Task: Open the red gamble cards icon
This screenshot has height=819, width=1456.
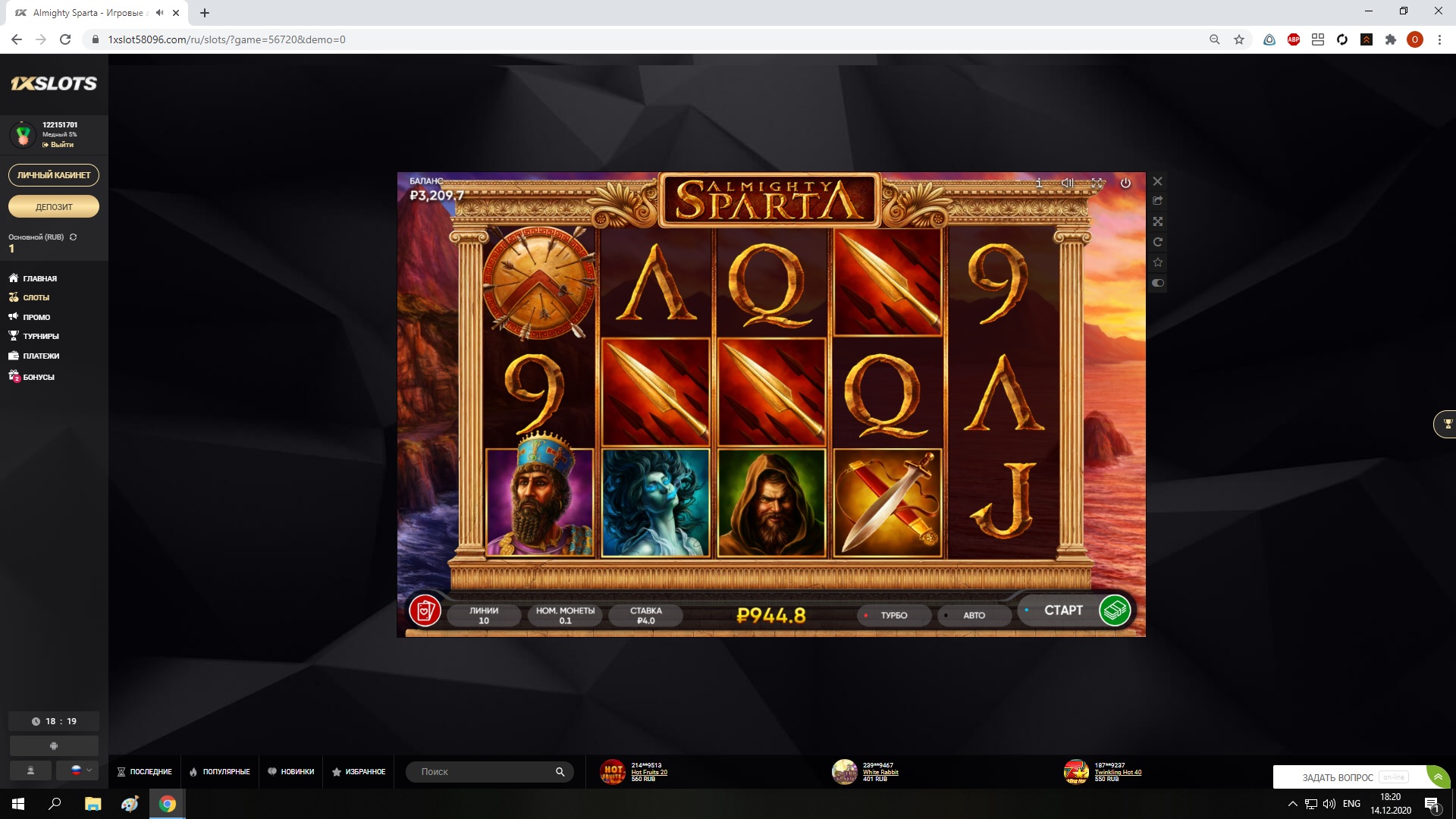Action: [x=425, y=610]
